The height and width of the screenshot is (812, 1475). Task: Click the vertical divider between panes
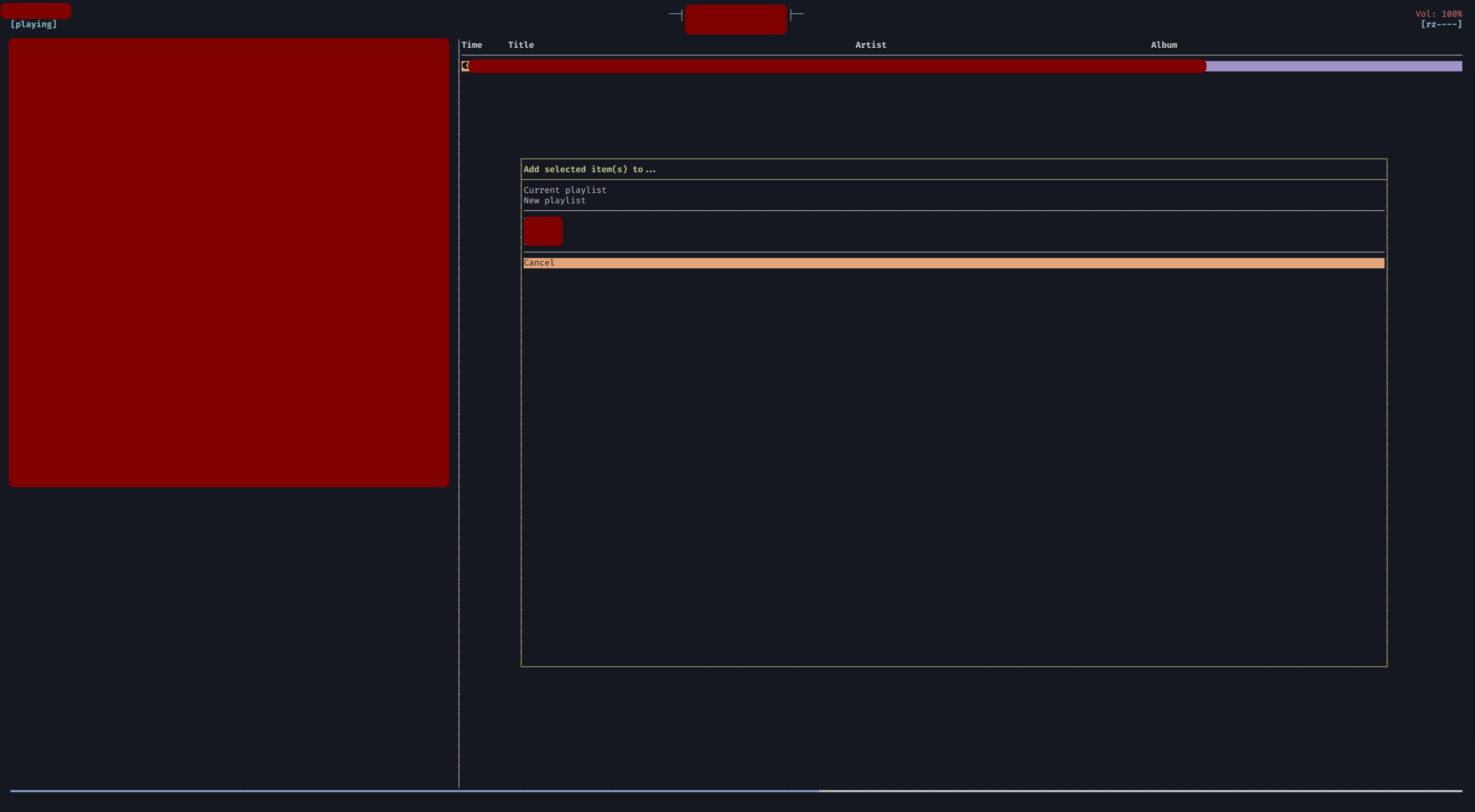pos(459,403)
